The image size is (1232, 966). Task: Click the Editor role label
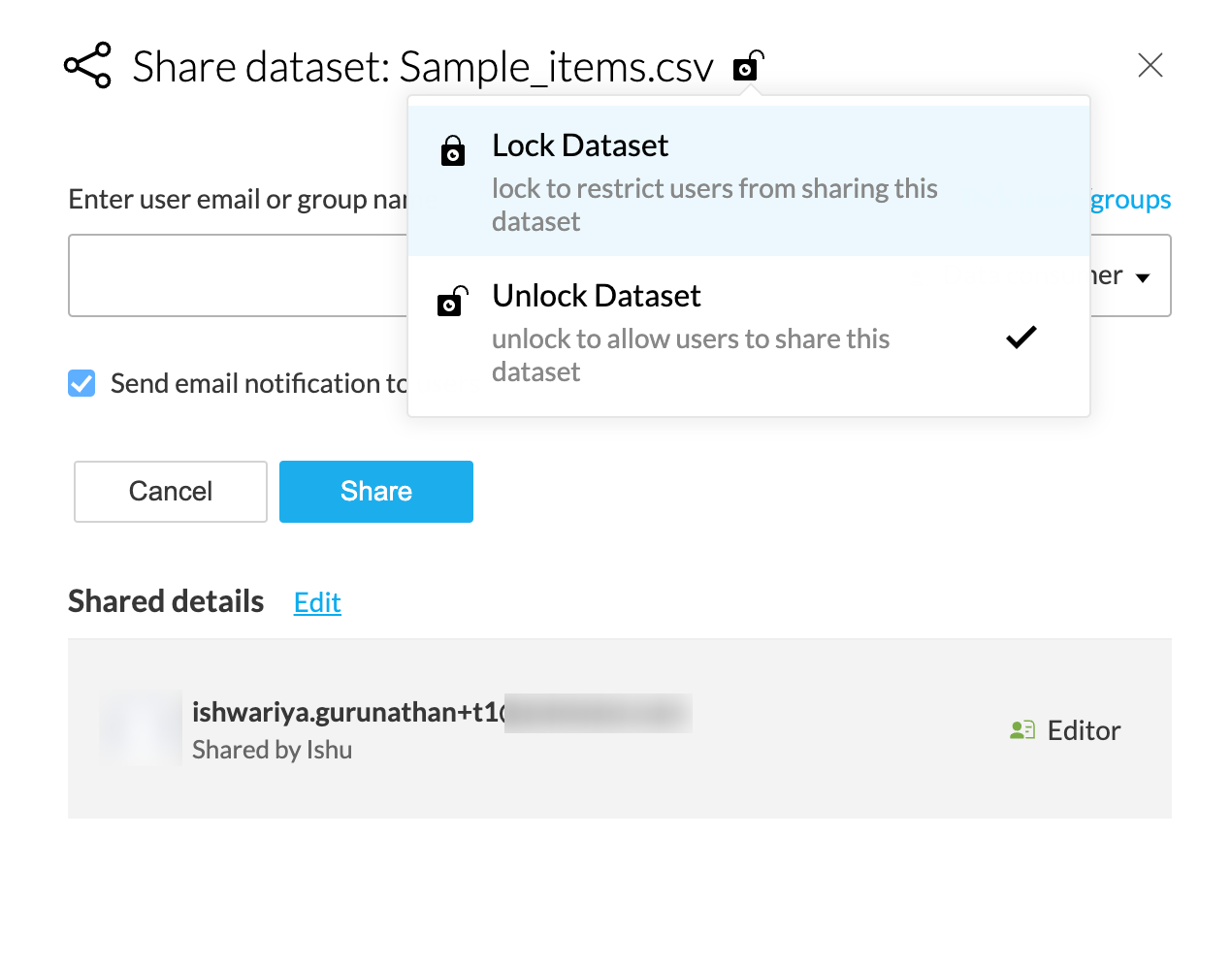tap(1084, 730)
